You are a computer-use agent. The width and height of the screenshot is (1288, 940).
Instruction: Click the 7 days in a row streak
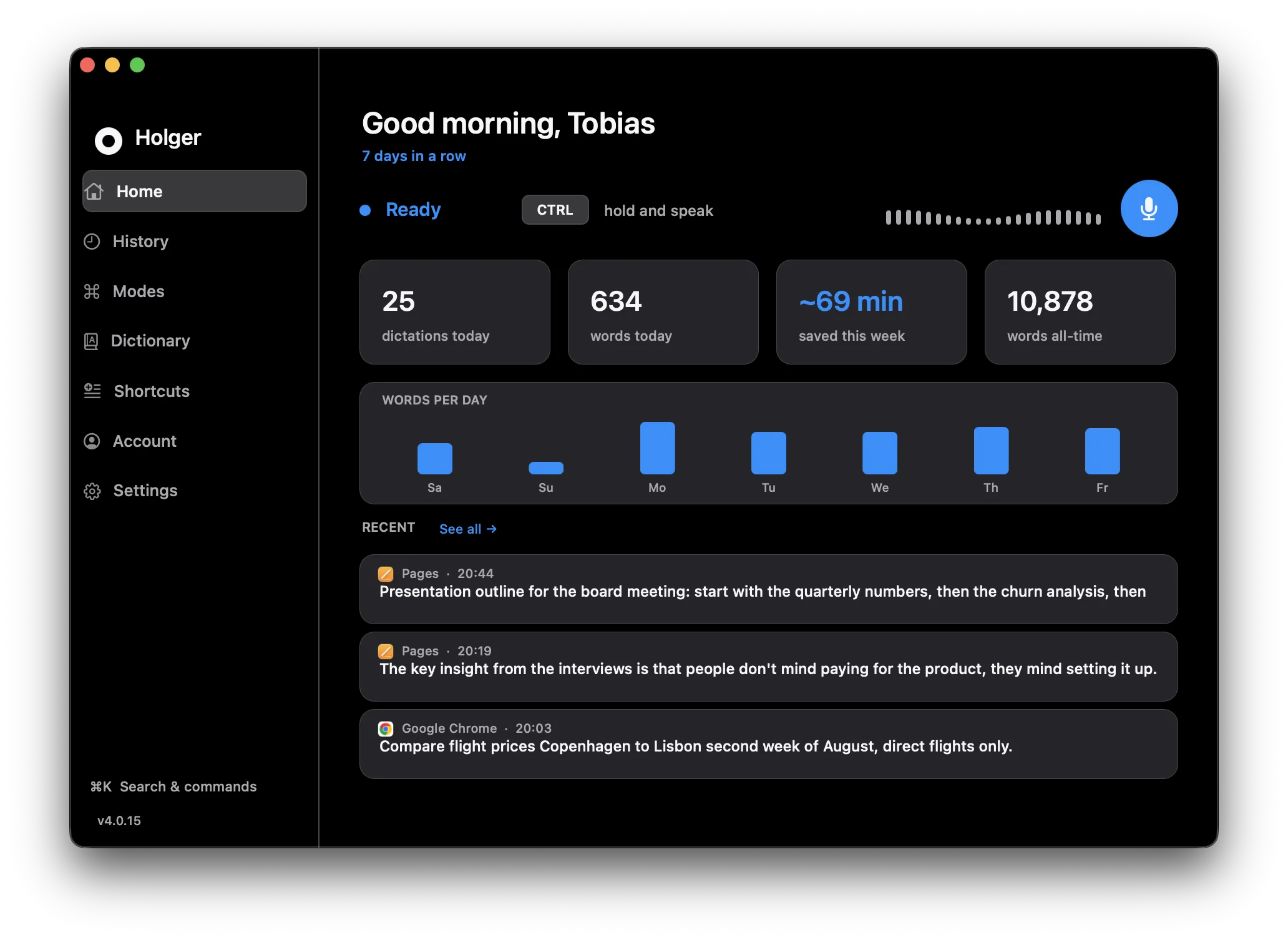click(x=414, y=156)
